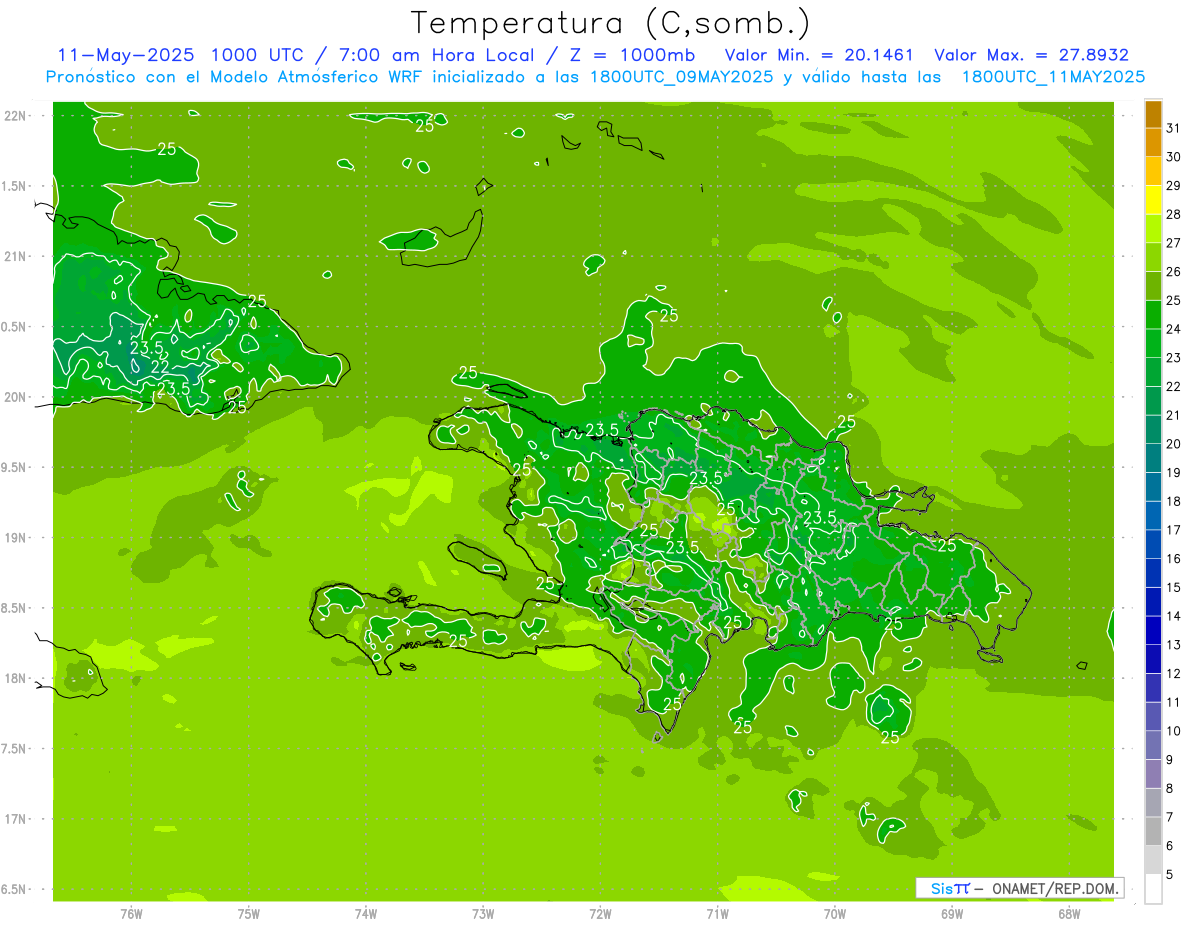Pick the orange legend swatch between 30 and 31

(1153, 142)
